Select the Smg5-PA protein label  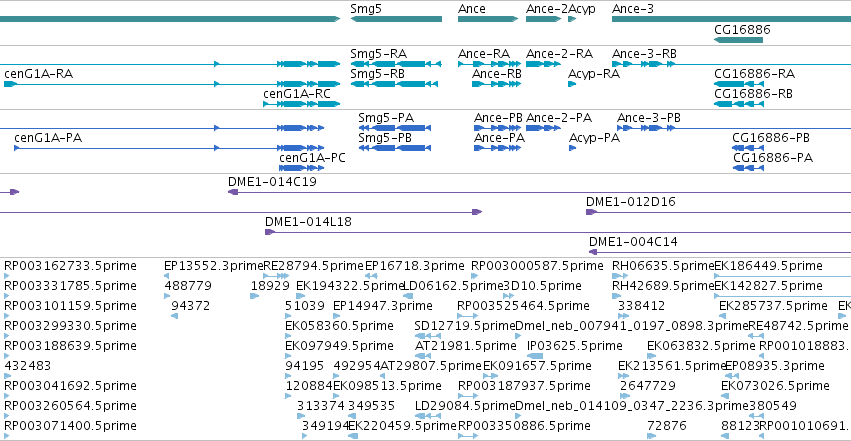point(386,118)
